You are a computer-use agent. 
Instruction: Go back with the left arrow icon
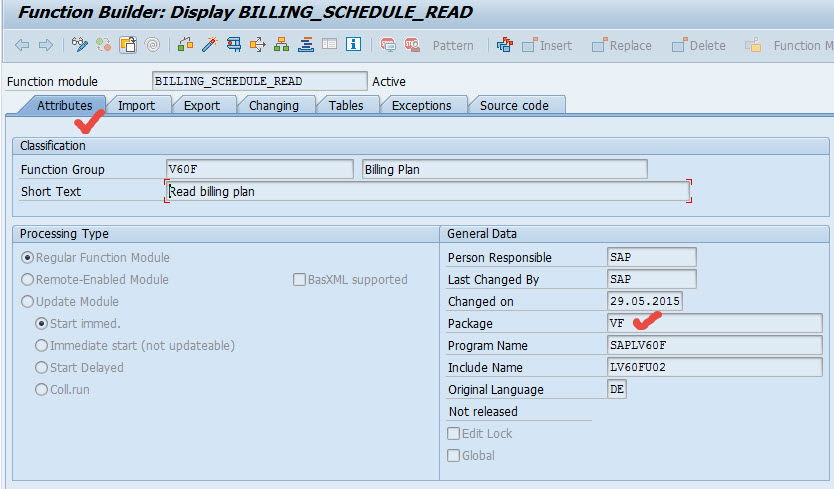[22, 45]
